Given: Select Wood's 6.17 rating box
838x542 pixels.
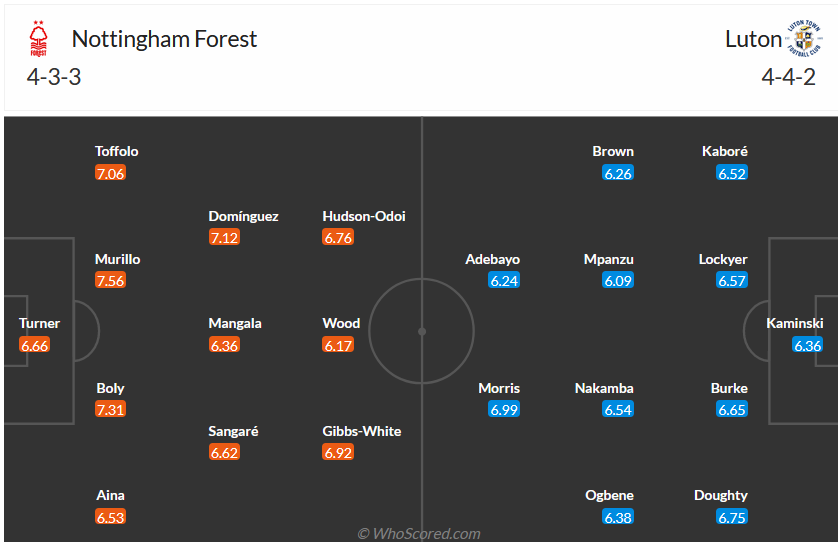Looking at the screenshot, I should pyautogui.click(x=338, y=345).
